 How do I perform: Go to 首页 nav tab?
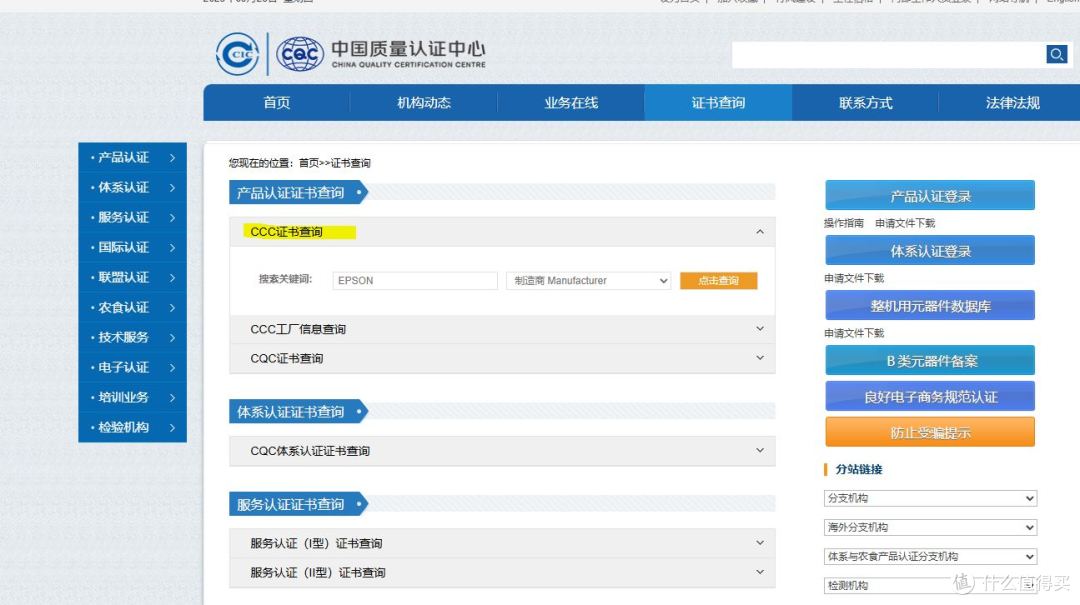[277, 103]
